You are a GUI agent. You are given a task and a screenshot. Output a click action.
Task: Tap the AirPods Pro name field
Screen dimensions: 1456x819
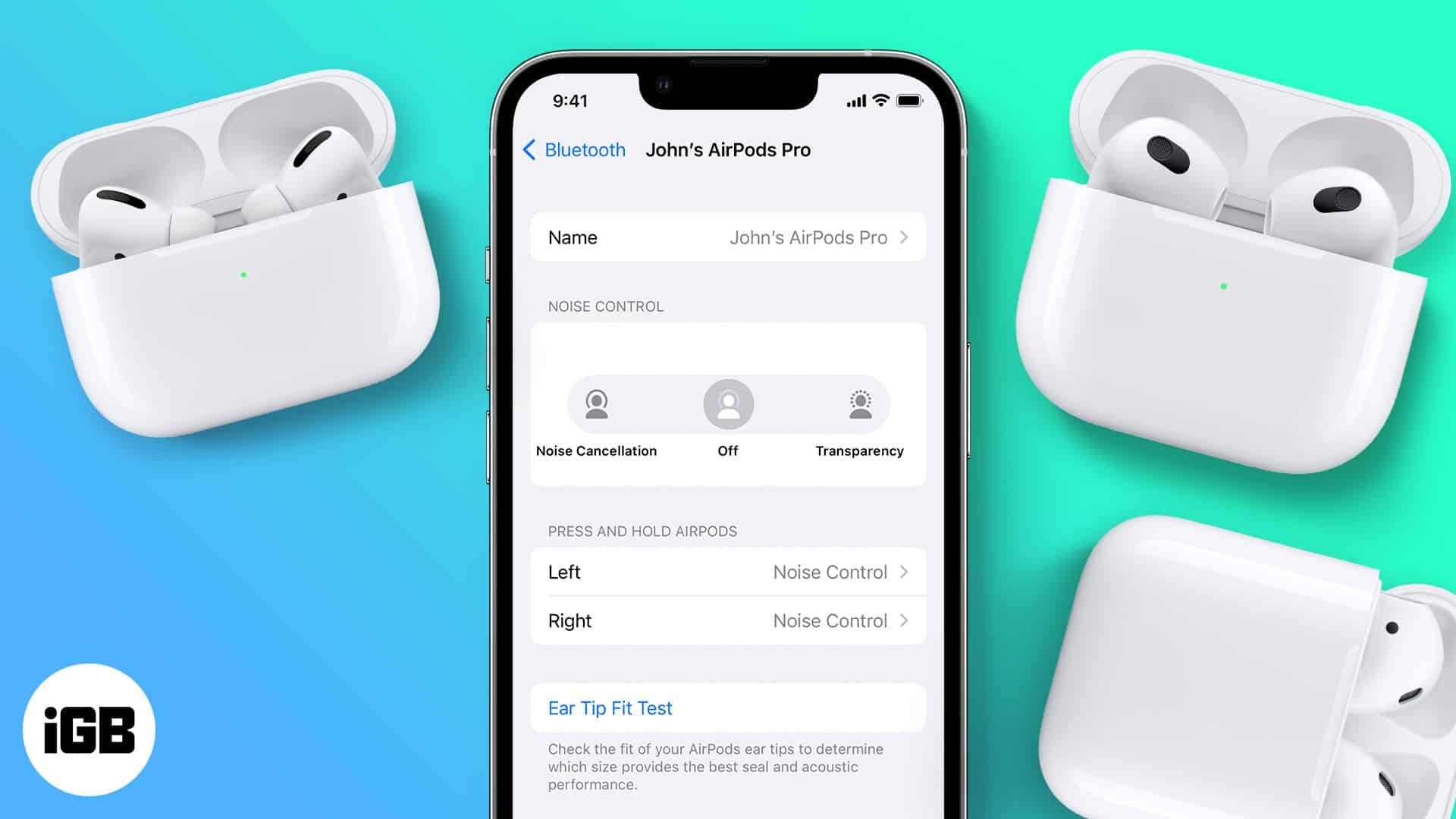[x=728, y=237]
